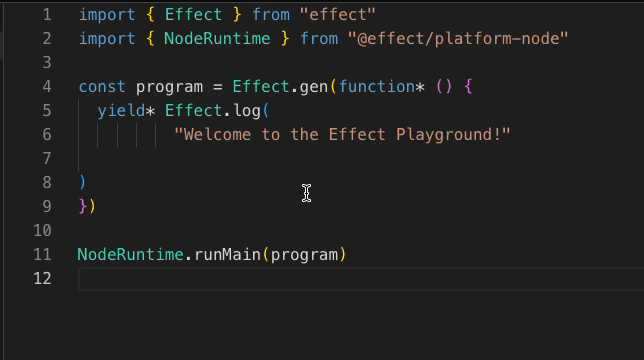Click the "@effect/platform-node" import string
Image resolution: width=644 pixels, height=360 pixels.
(458, 39)
